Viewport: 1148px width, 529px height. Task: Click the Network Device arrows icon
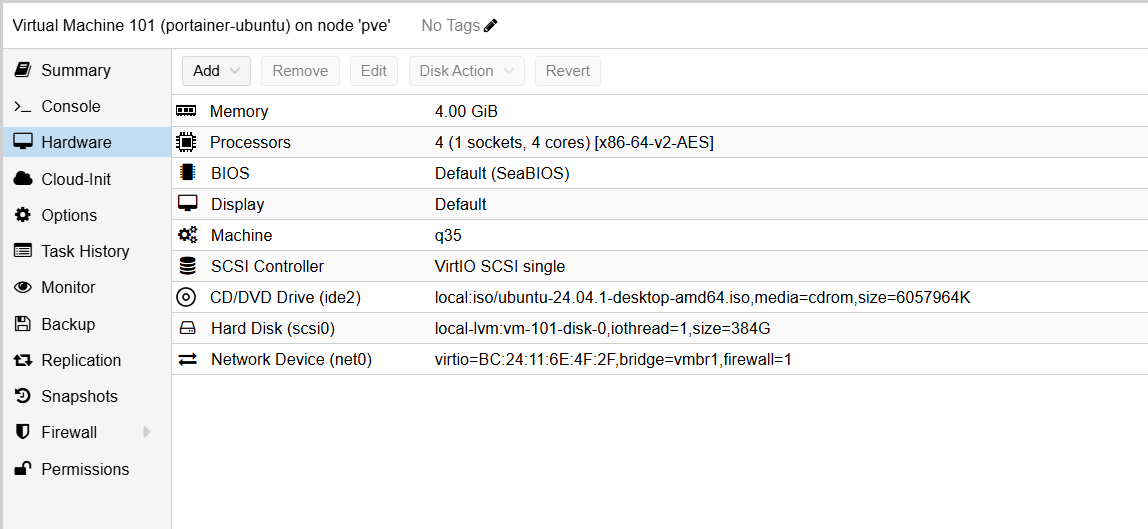click(x=187, y=359)
